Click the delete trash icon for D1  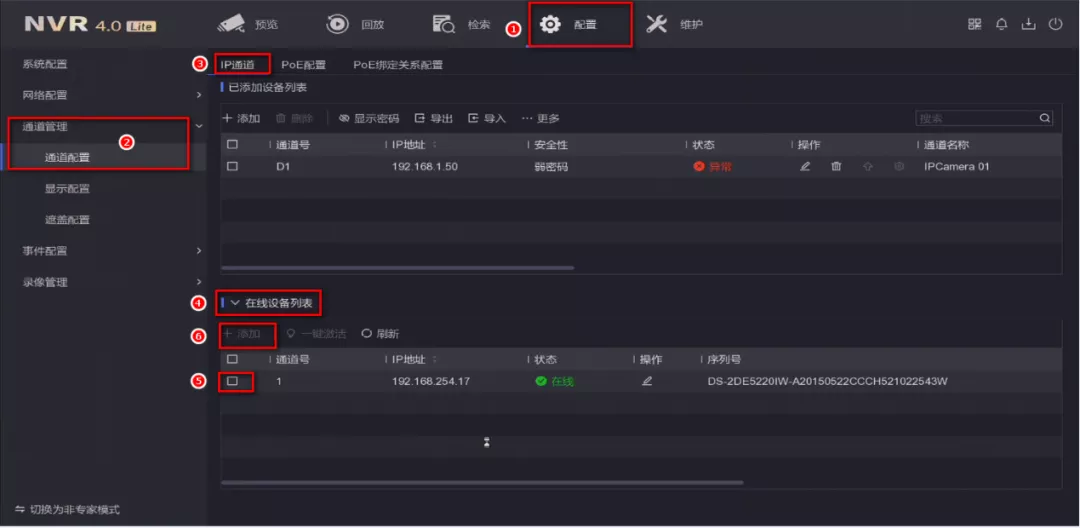(x=836, y=167)
